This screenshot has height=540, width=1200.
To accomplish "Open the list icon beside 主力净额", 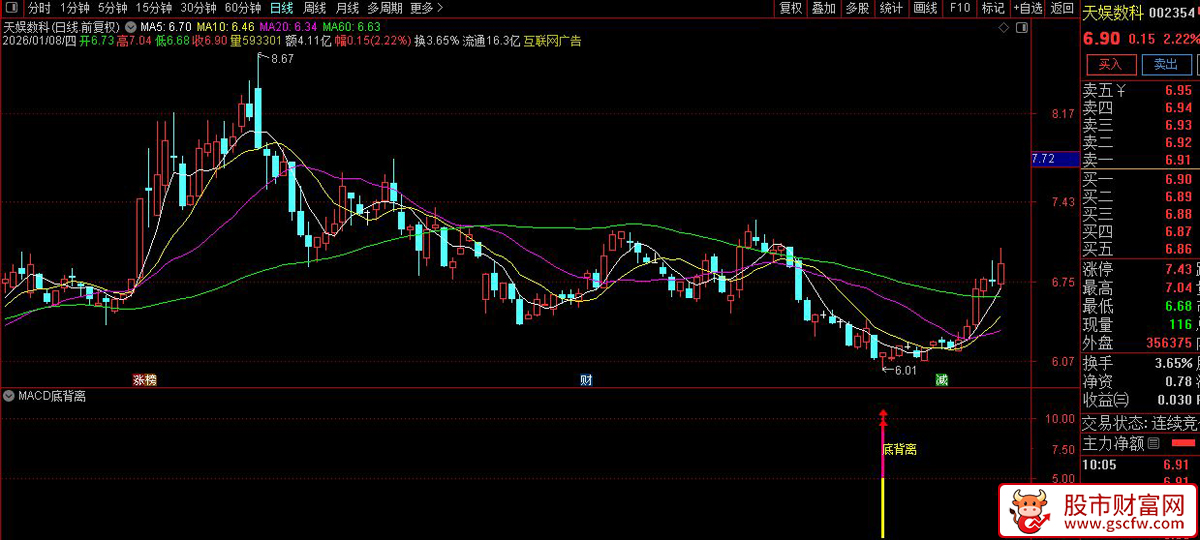I will (1153, 443).
